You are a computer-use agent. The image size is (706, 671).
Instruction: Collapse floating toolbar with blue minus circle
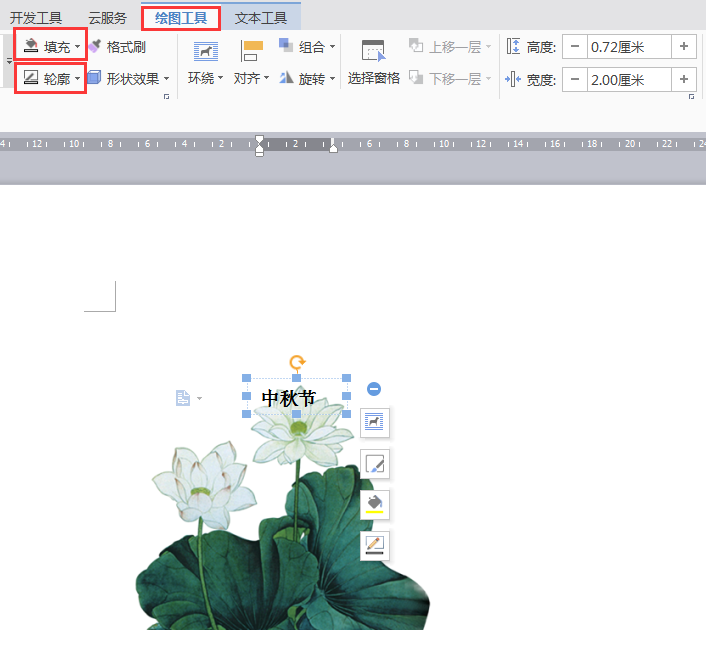(374, 389)
